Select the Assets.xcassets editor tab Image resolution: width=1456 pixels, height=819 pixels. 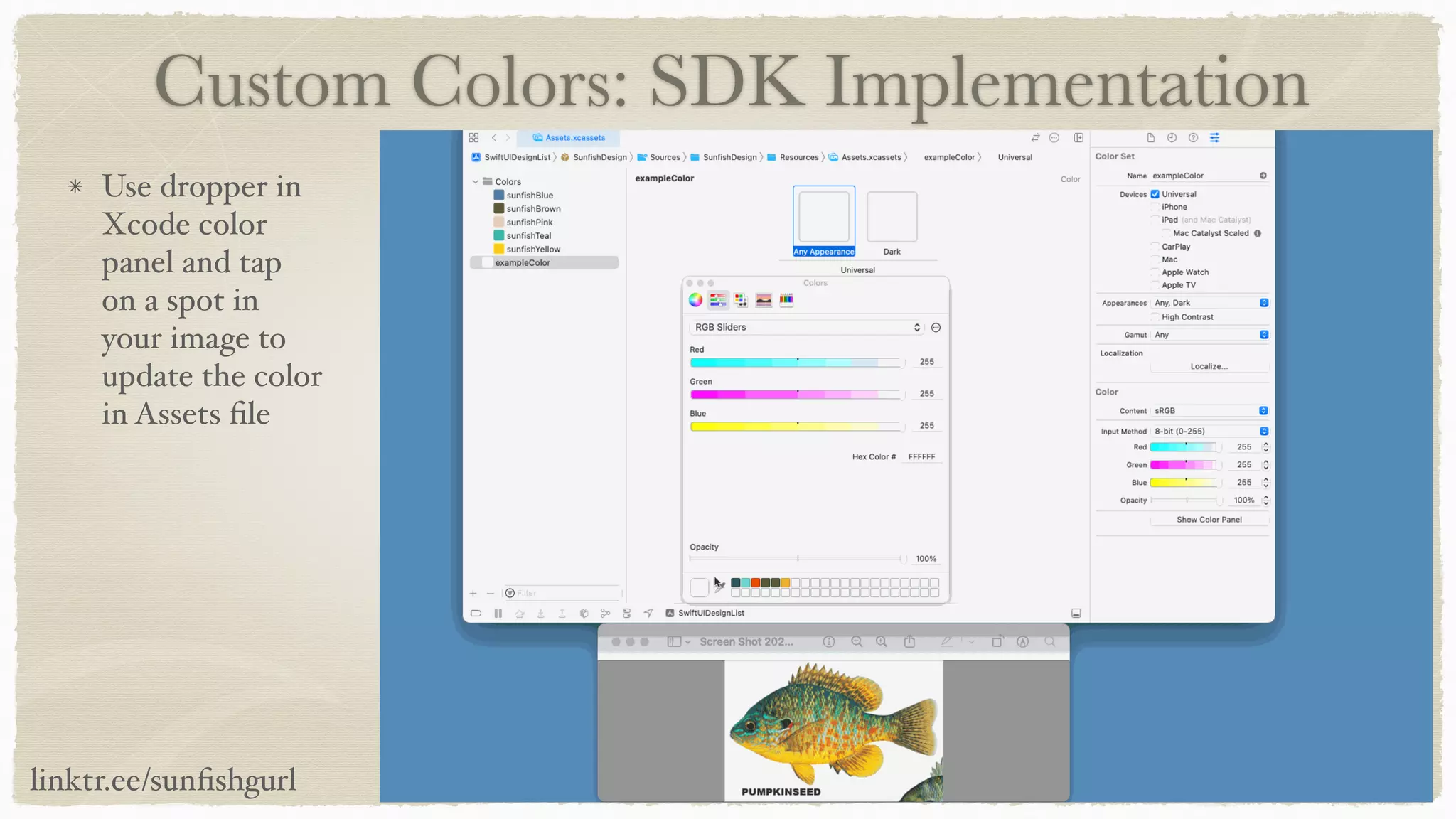pos(569,138)
